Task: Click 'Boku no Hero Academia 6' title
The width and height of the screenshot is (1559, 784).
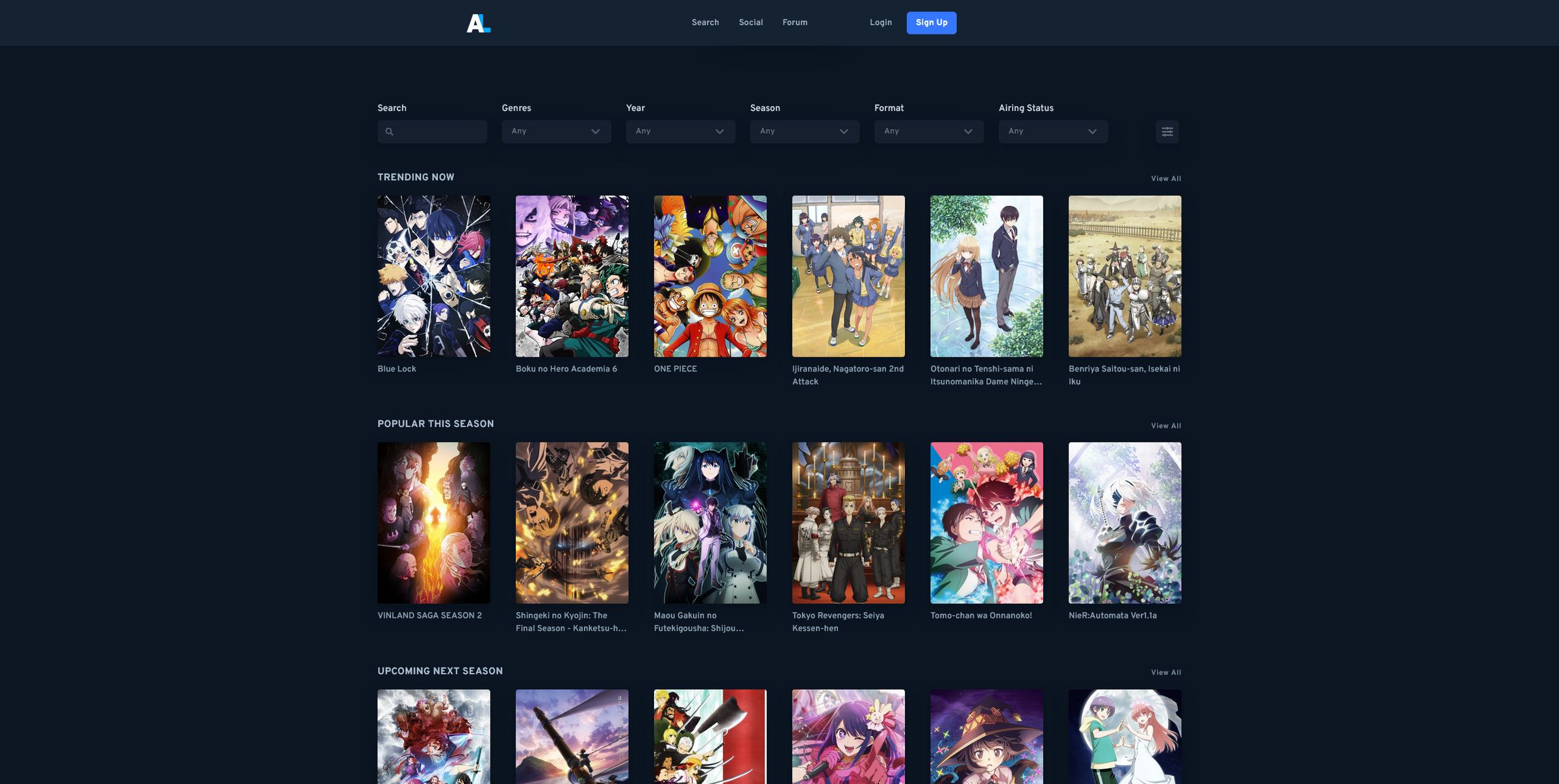Action: 566,369
